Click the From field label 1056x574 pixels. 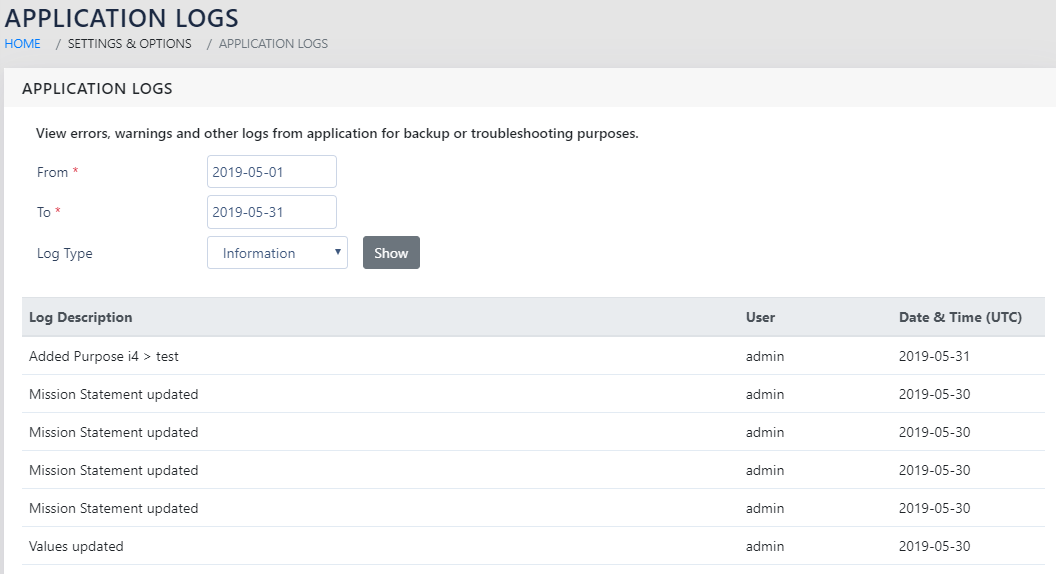click(52, 172)
